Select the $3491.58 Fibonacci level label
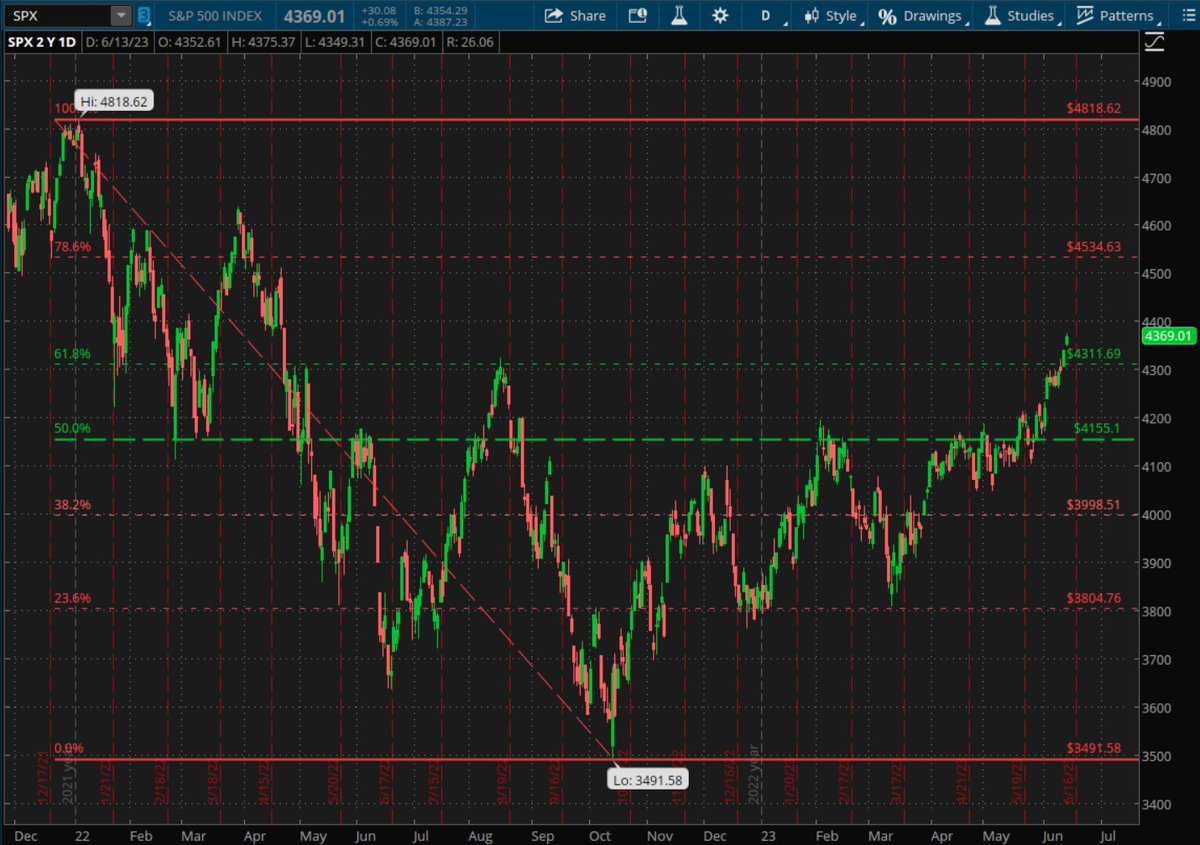The image size is (1200, 845). (1093, 748)
